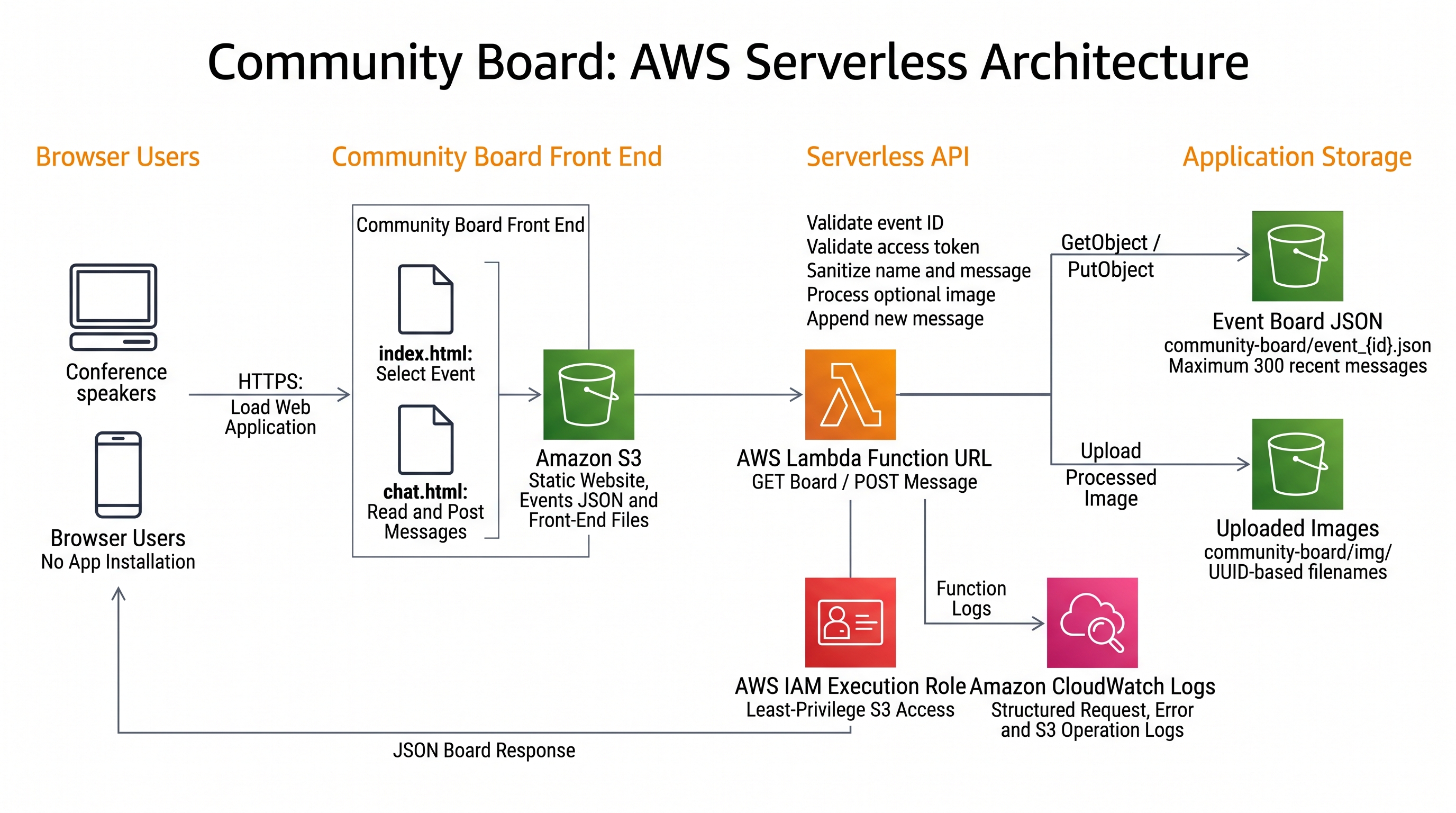Click the orange "Community Board Front End" heading
Image resolution: width=1456 pixels, height=813 pixels.
[x=497, y=157]
